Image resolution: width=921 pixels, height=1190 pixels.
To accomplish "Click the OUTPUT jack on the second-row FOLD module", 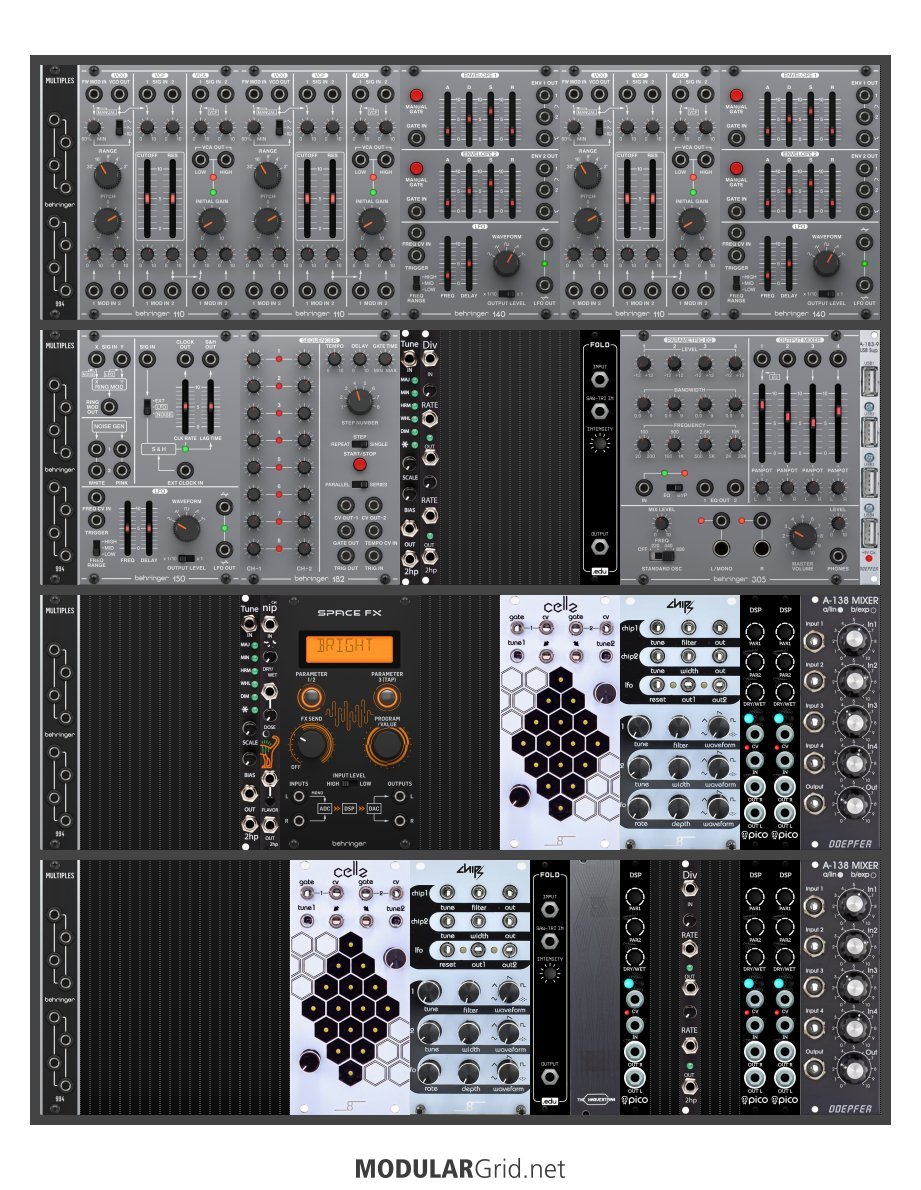I will pyautogui.click(x=599, y=546).
